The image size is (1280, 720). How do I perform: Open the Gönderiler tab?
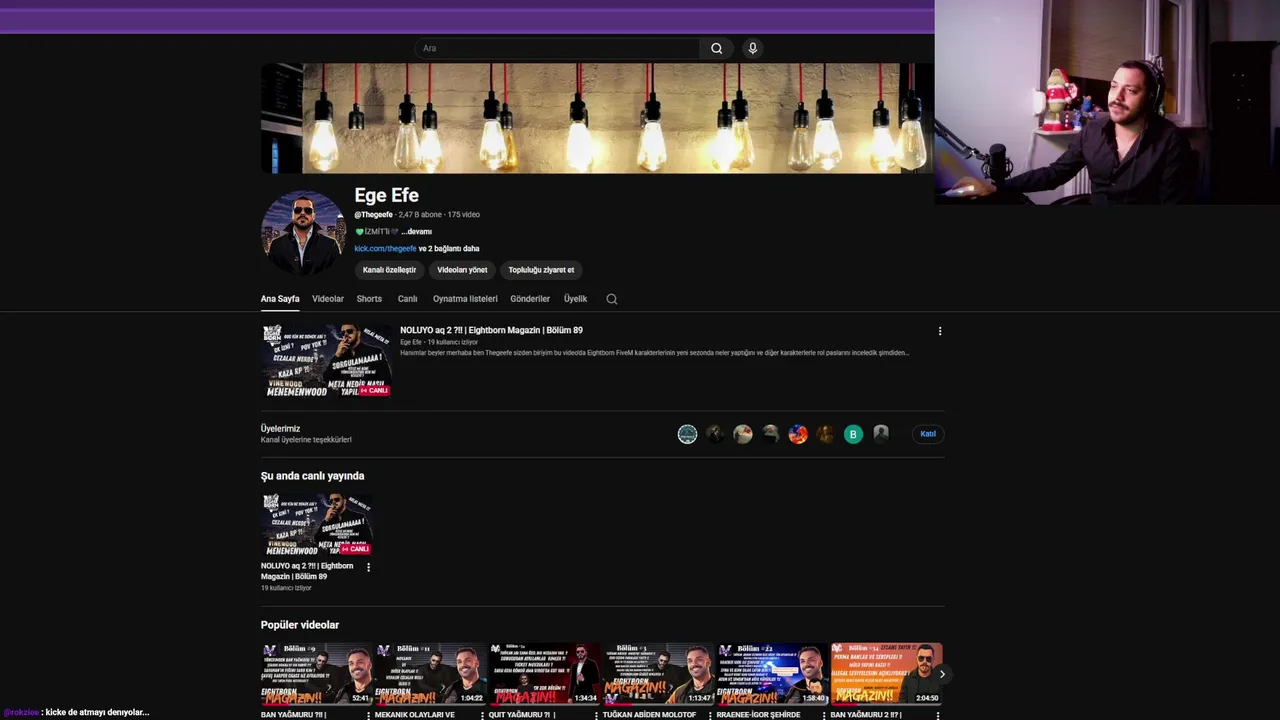coord(530,299)
